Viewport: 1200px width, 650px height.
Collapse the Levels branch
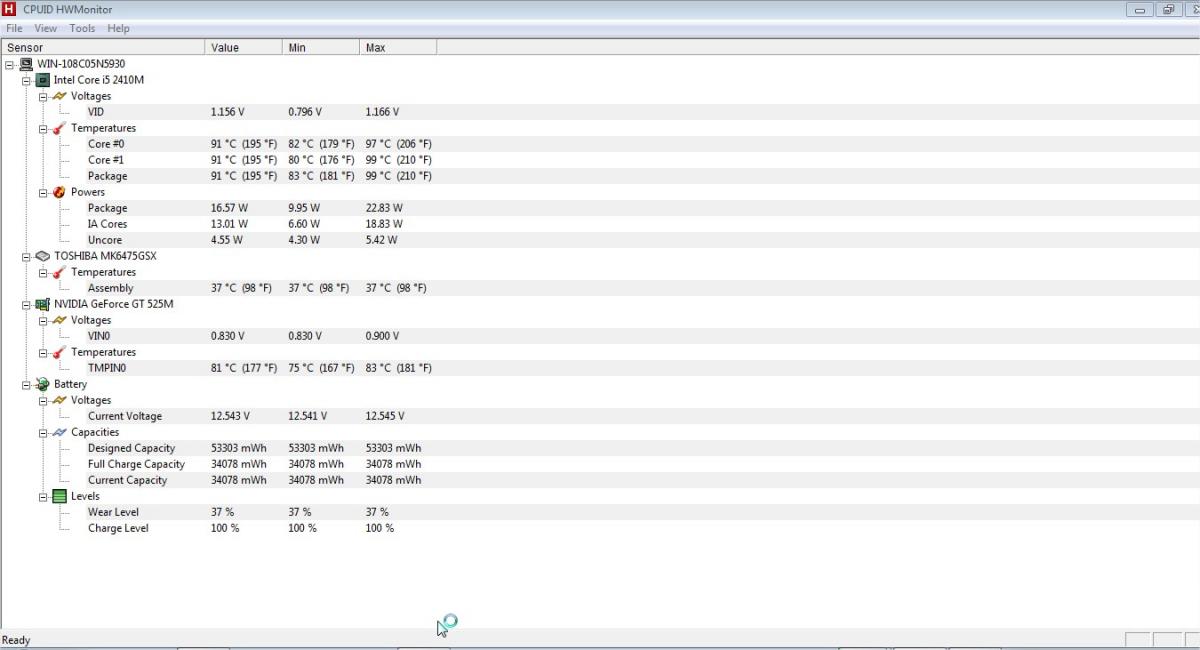[x=43, y=496]
